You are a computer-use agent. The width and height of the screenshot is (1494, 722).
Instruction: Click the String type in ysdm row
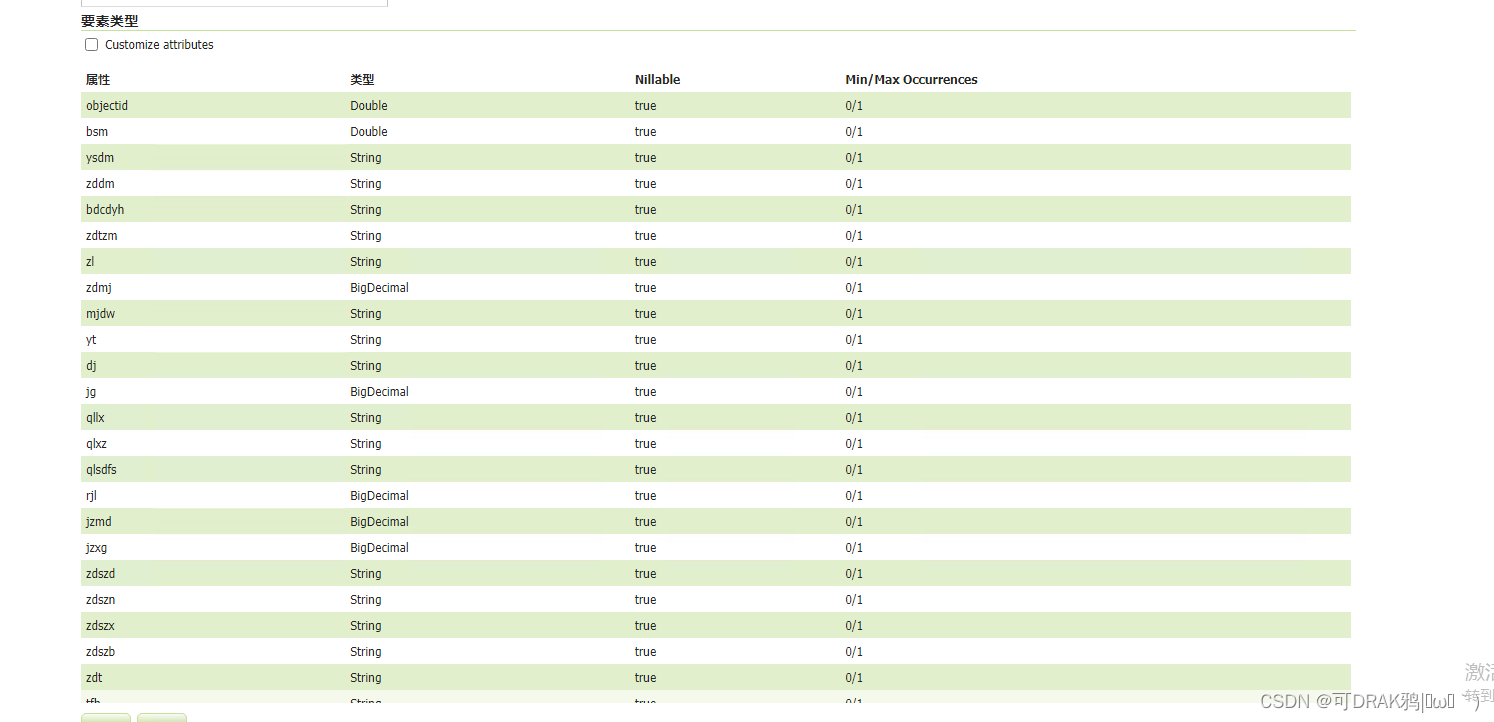(x=366, y=158)
